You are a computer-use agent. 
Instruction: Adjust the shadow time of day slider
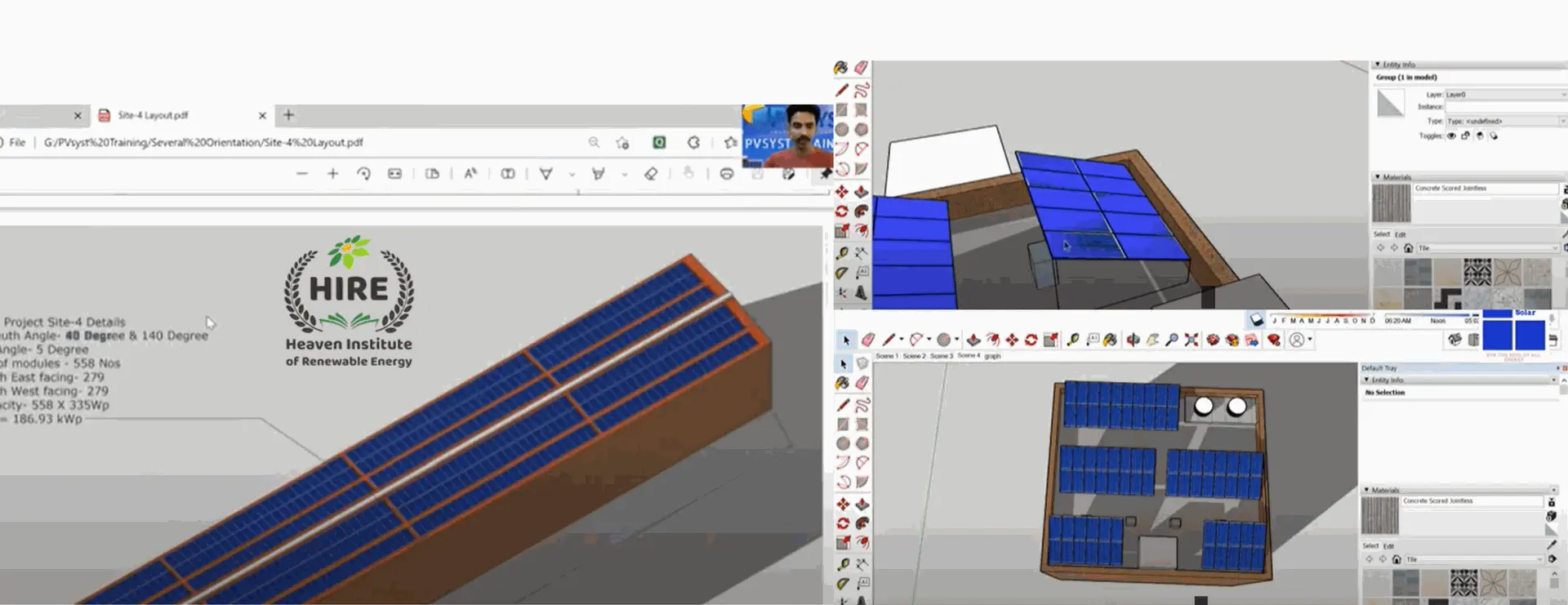coord(1431,315)
